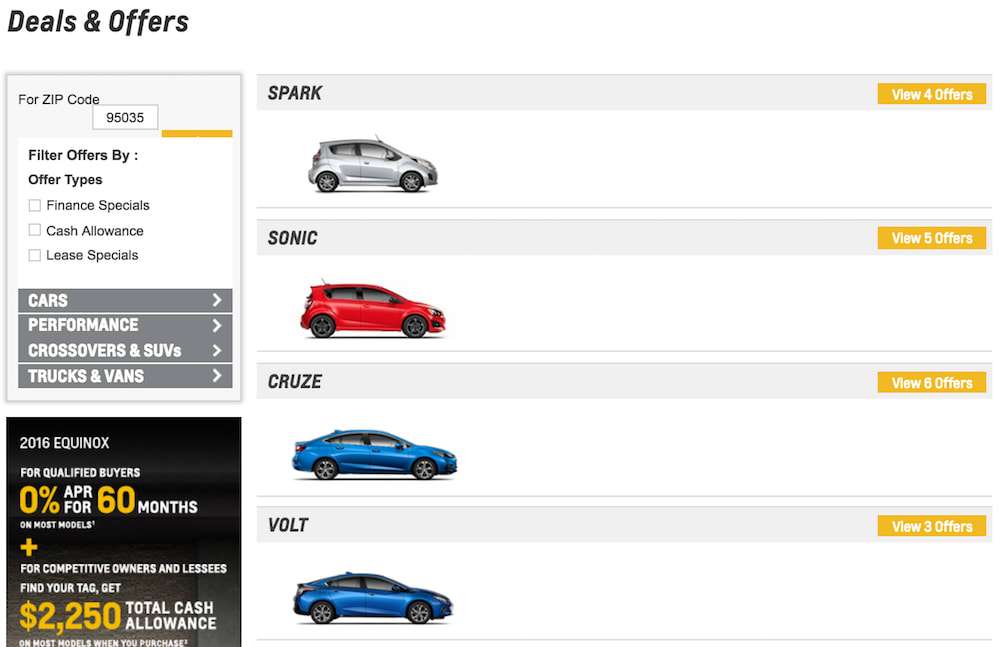The image size is (1000, 647).
Task: Enable the Lease Specials filter checkbox
Action: (x=35, y=255)
